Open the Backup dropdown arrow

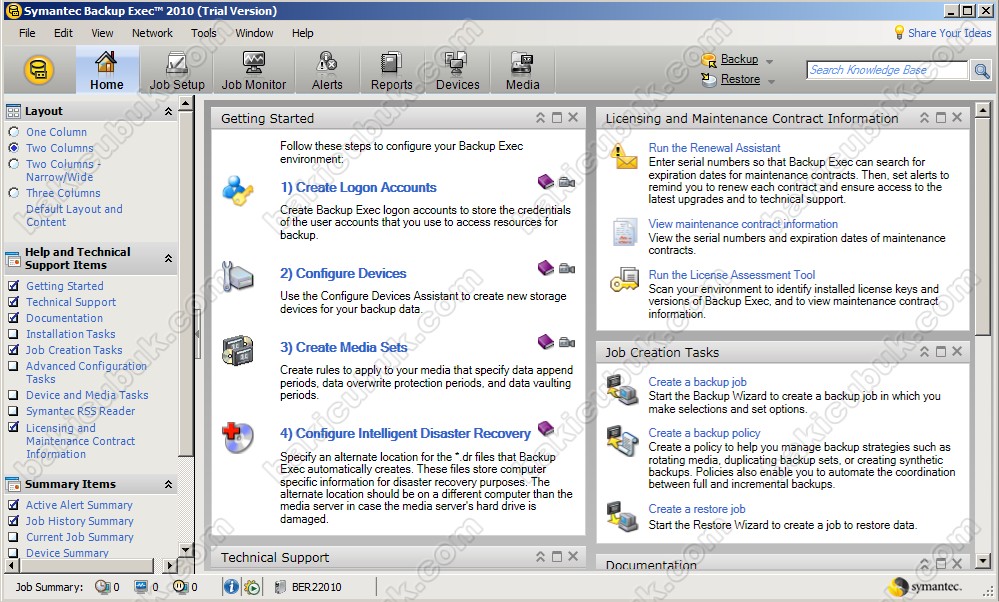[770, 62]
